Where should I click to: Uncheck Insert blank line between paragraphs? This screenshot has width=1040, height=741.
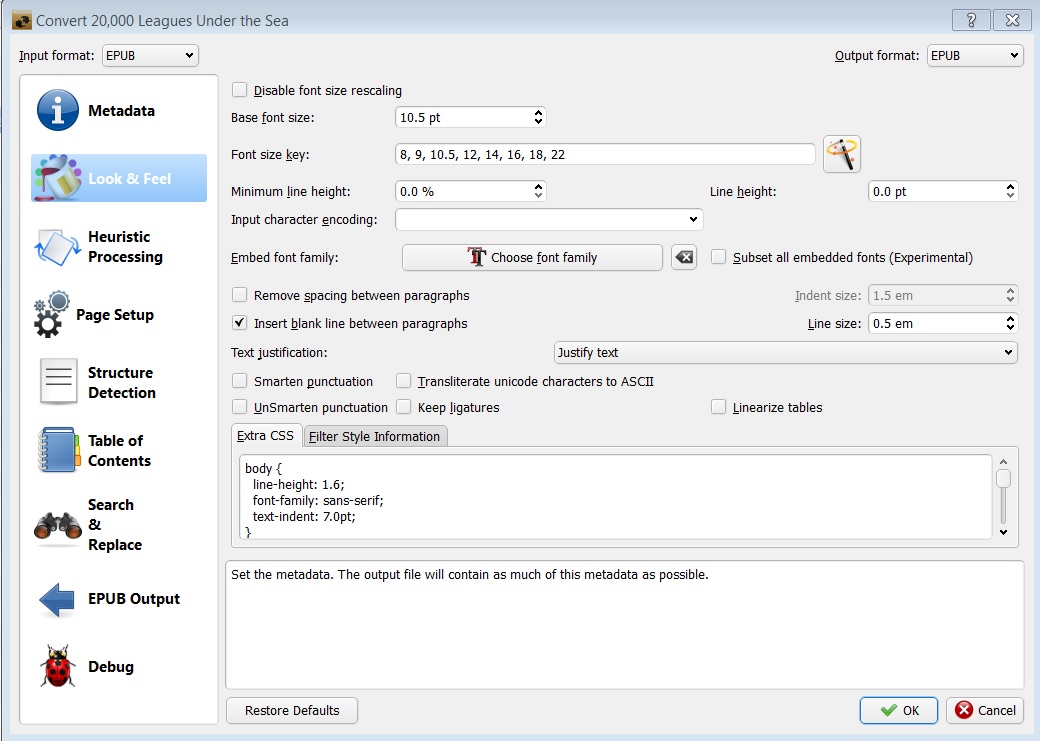[x=239, y=323]
